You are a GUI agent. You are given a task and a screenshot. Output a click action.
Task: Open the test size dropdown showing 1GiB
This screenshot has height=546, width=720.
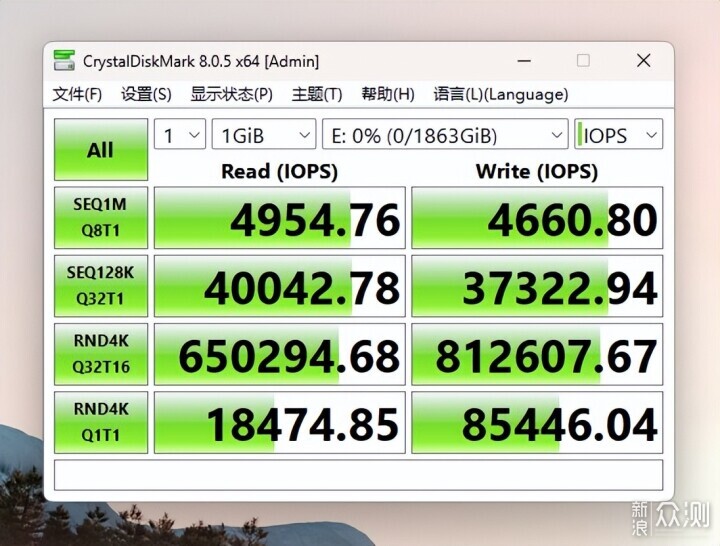tap(264, 134)
